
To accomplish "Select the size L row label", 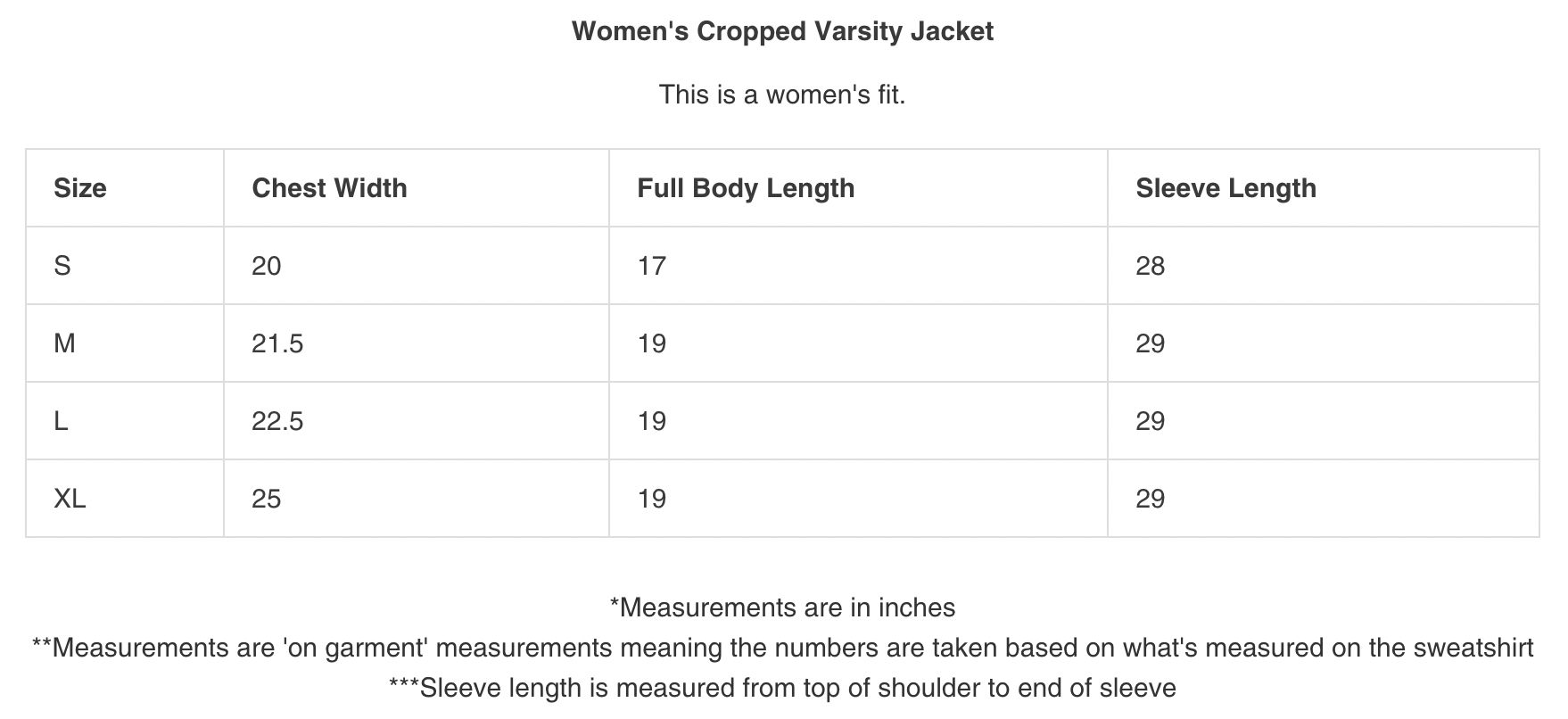I will point(61,421).
